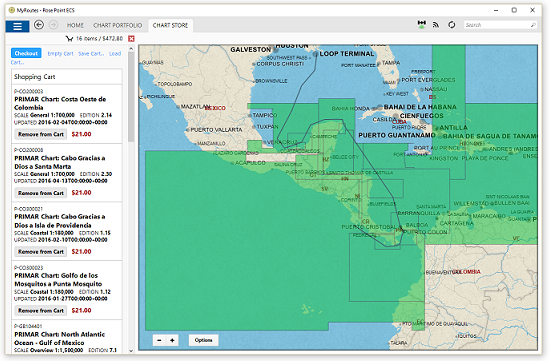
Task: Go back with the back arrow
Action: [39, 25]
